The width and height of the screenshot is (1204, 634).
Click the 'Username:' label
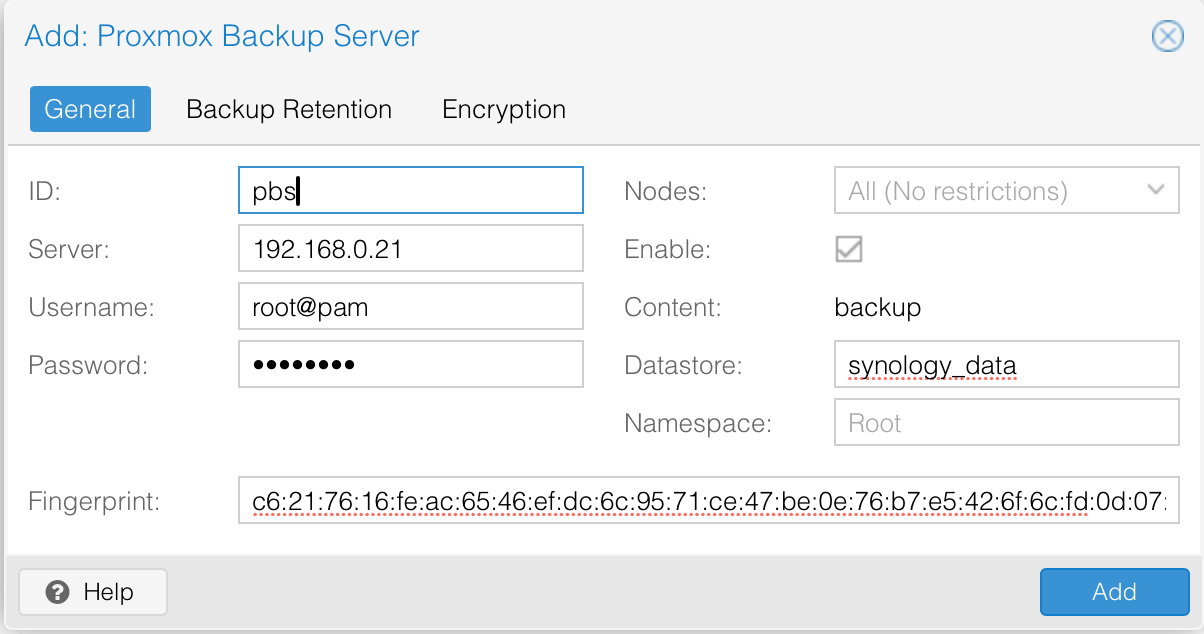click(x=91, y=308)
